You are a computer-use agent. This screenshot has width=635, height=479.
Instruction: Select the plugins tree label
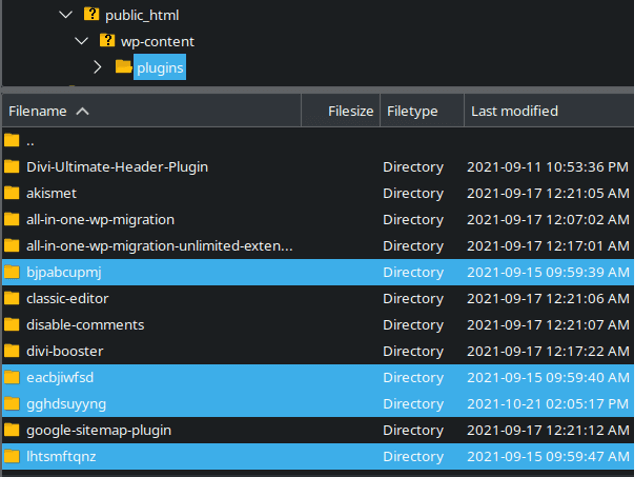160,68
